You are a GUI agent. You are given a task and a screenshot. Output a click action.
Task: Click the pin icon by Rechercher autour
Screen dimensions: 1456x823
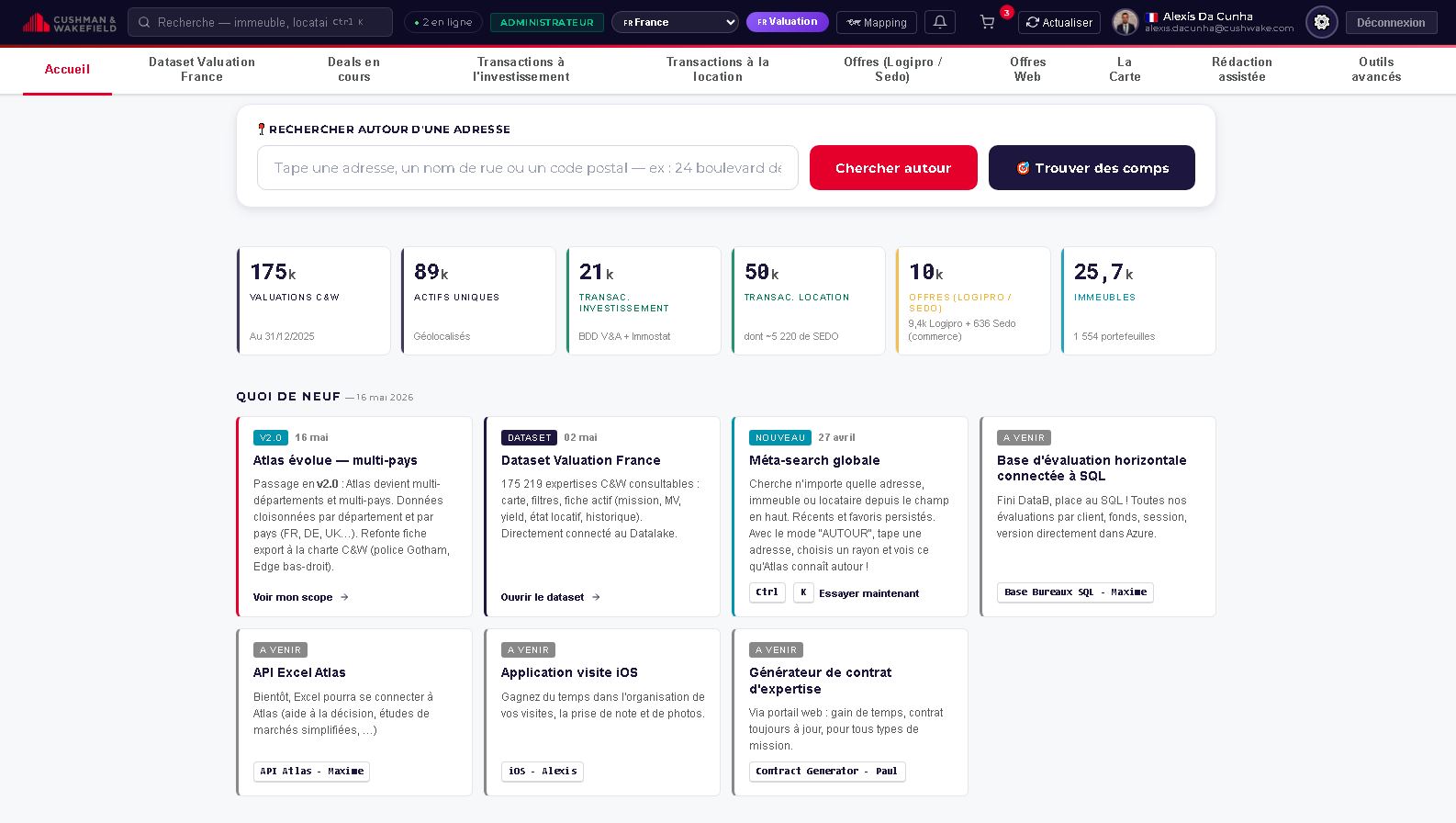[x=262, y=130]
